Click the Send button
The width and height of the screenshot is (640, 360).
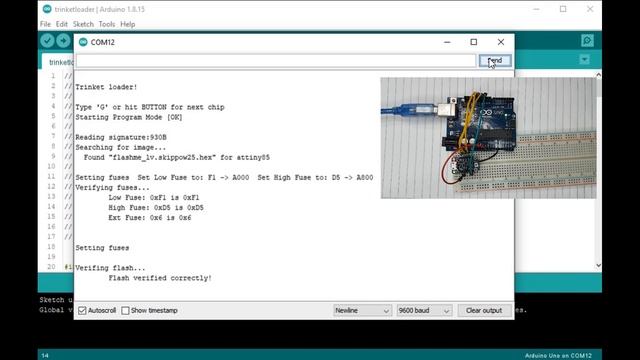(495, 61)
